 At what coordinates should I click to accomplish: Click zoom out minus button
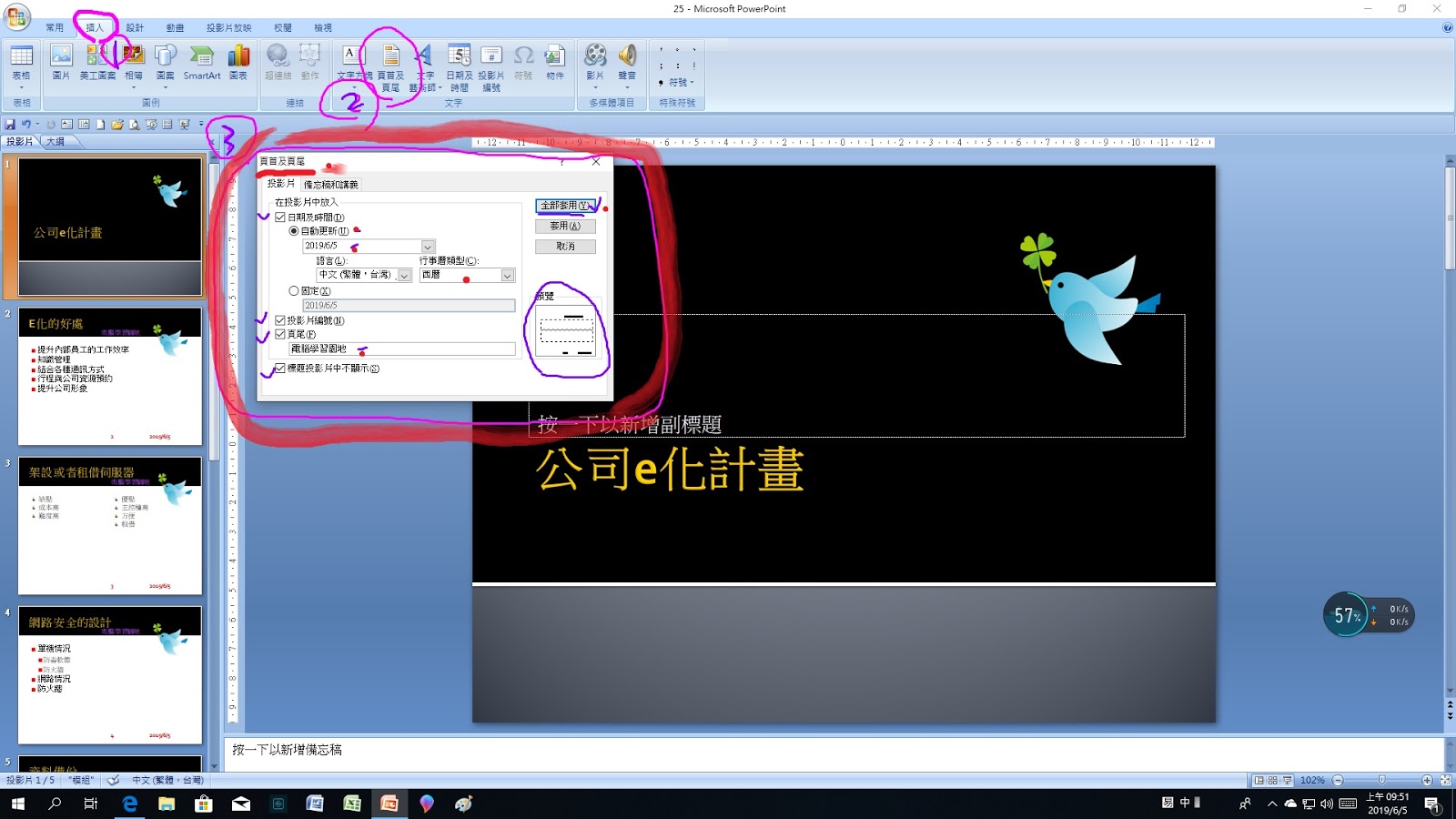tap(1338, 780)
